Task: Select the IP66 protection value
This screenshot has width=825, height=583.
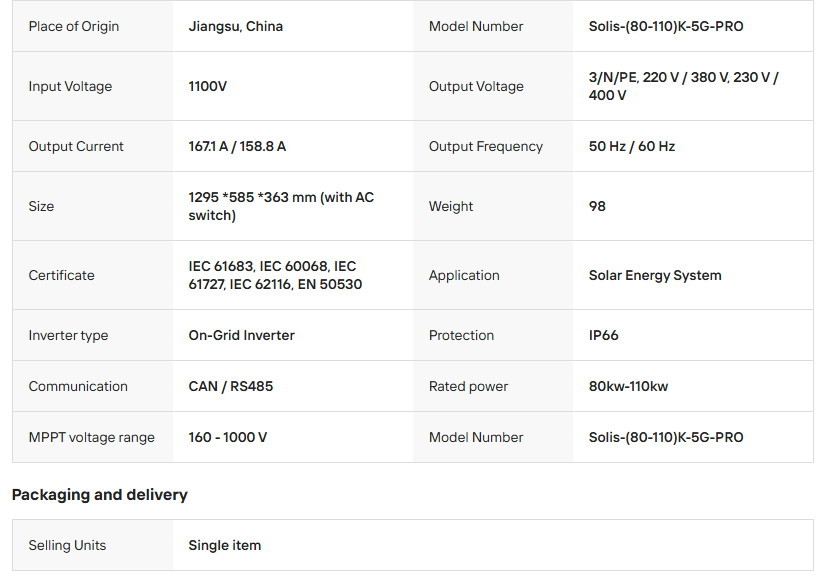Action: [x=603, y=336]
